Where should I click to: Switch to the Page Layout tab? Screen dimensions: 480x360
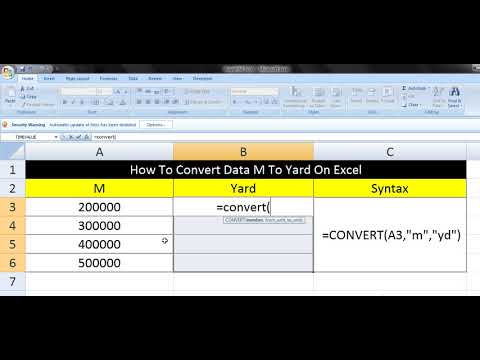[77, 79]
